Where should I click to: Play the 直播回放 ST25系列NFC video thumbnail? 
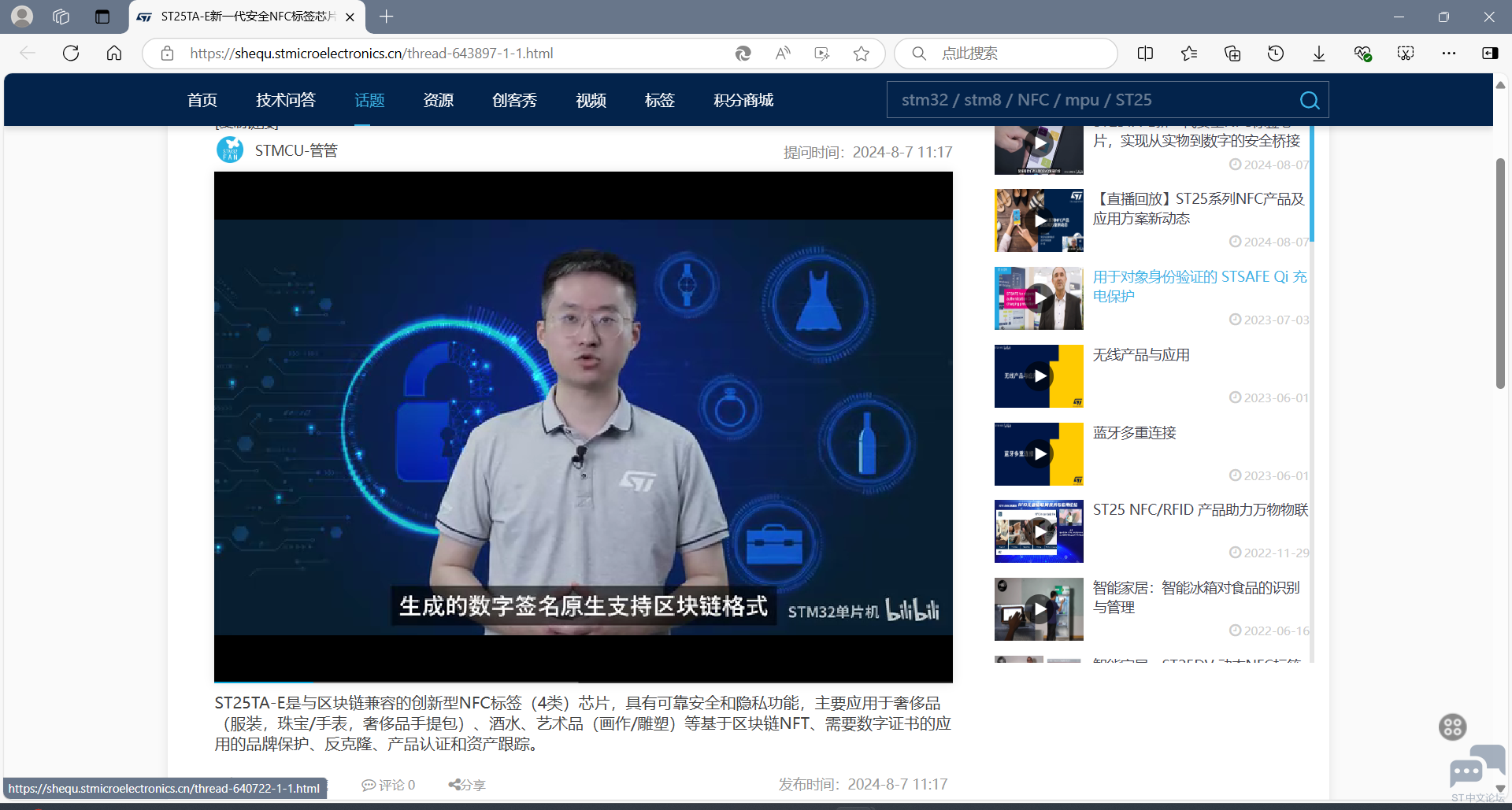[1039, 220]
